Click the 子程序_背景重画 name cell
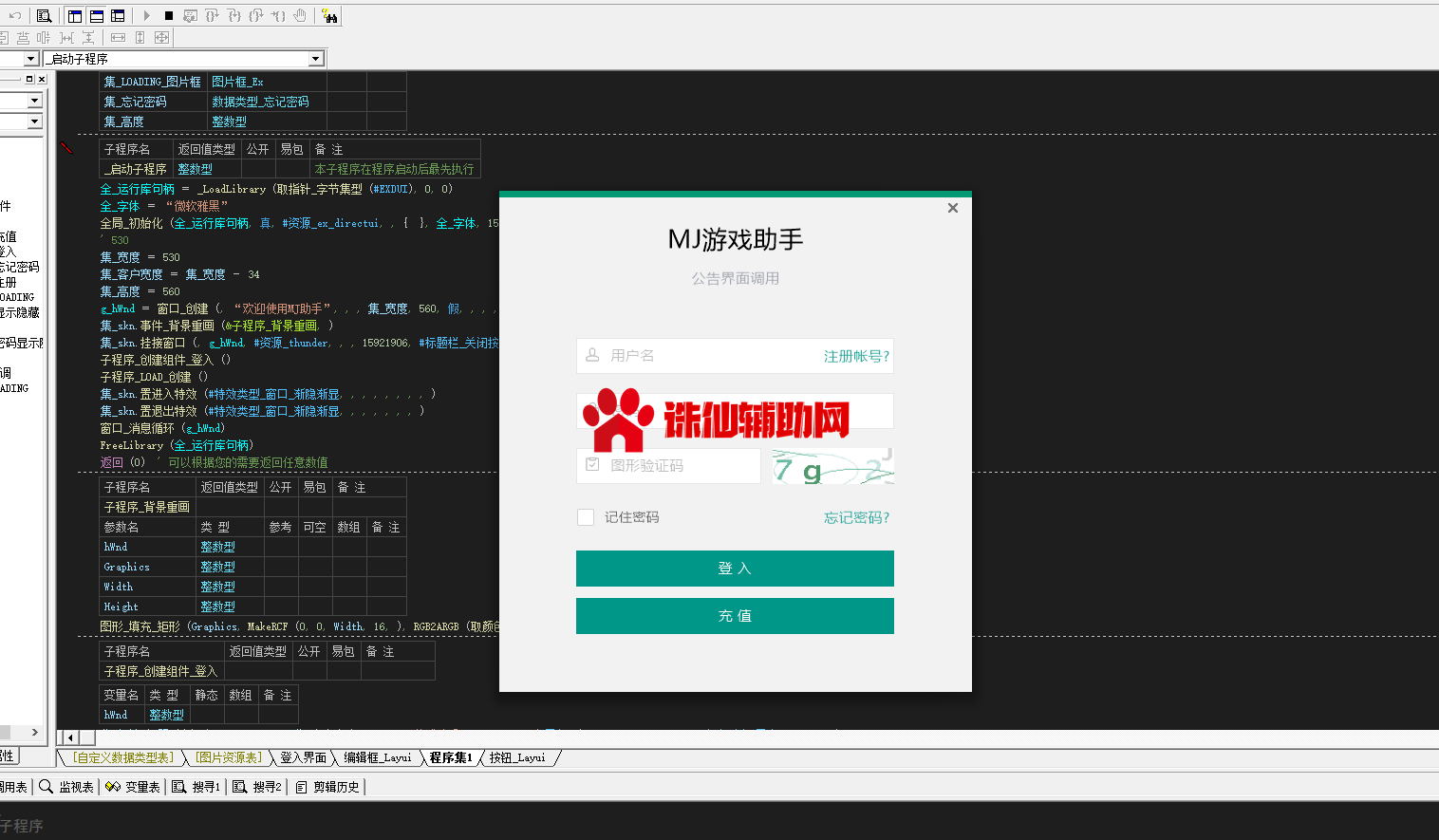1439x840 pixels. point(147,507)
